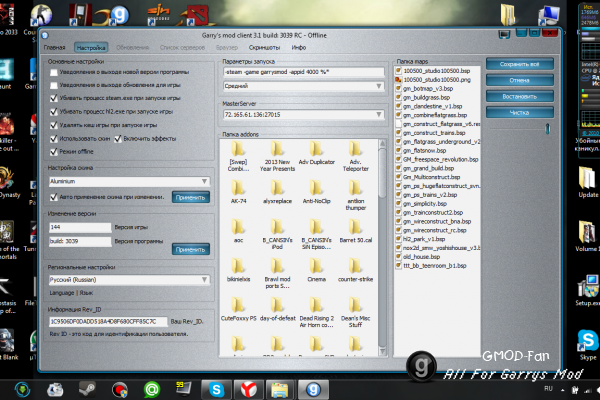Screen dimensions: 600x400
Task: Click the counter-strike addon folder
Action: coord(355,270)
